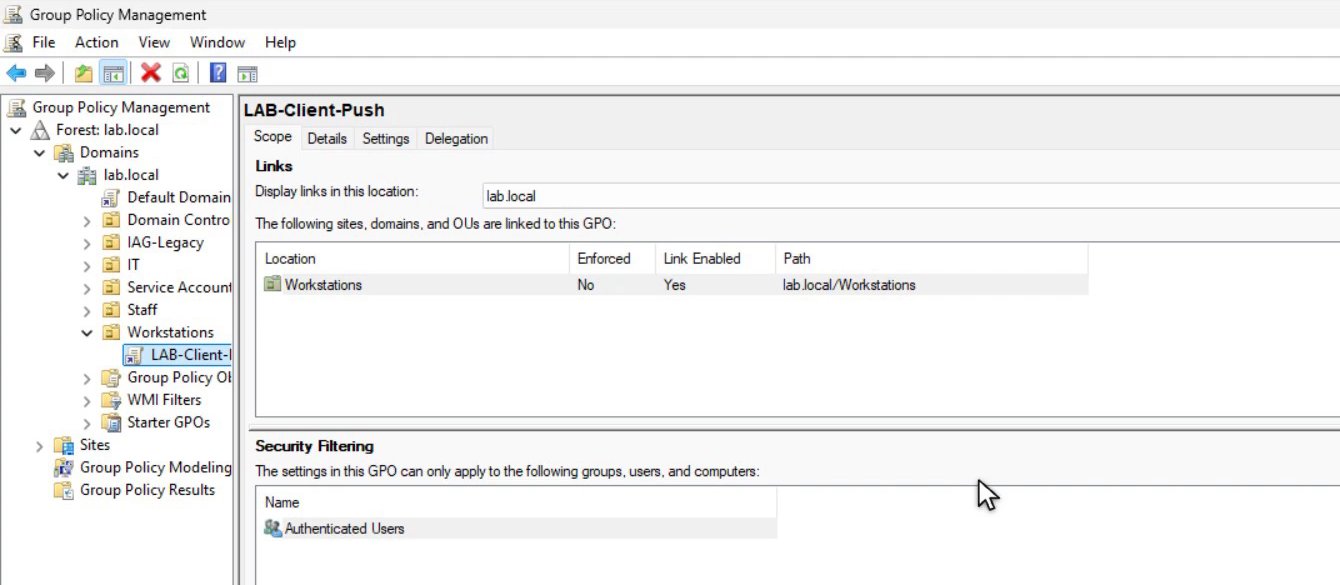Click the Authenticated Users group icon
Image resolution: width=1340 pixels, height=585 pixels.
[x=272, y=529]
